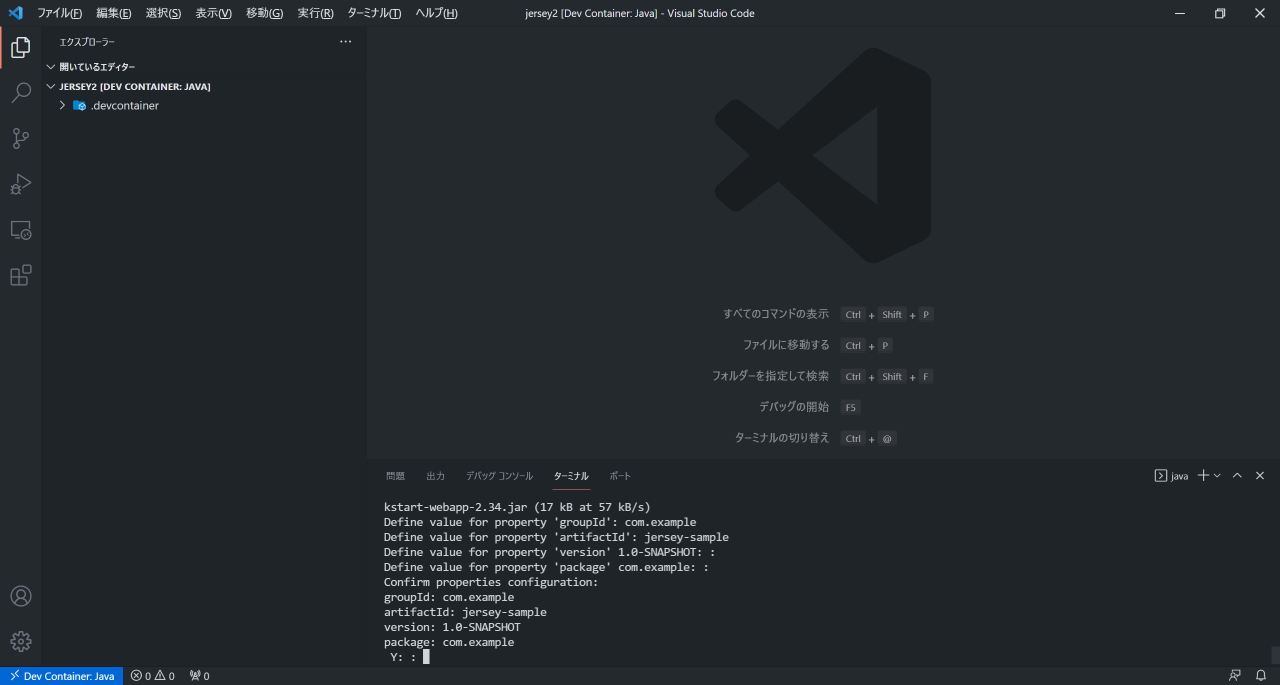Click the text 'Confirm properties configuration:'
The width and height of the screenshot is (1280, 685).
[491, 582]
